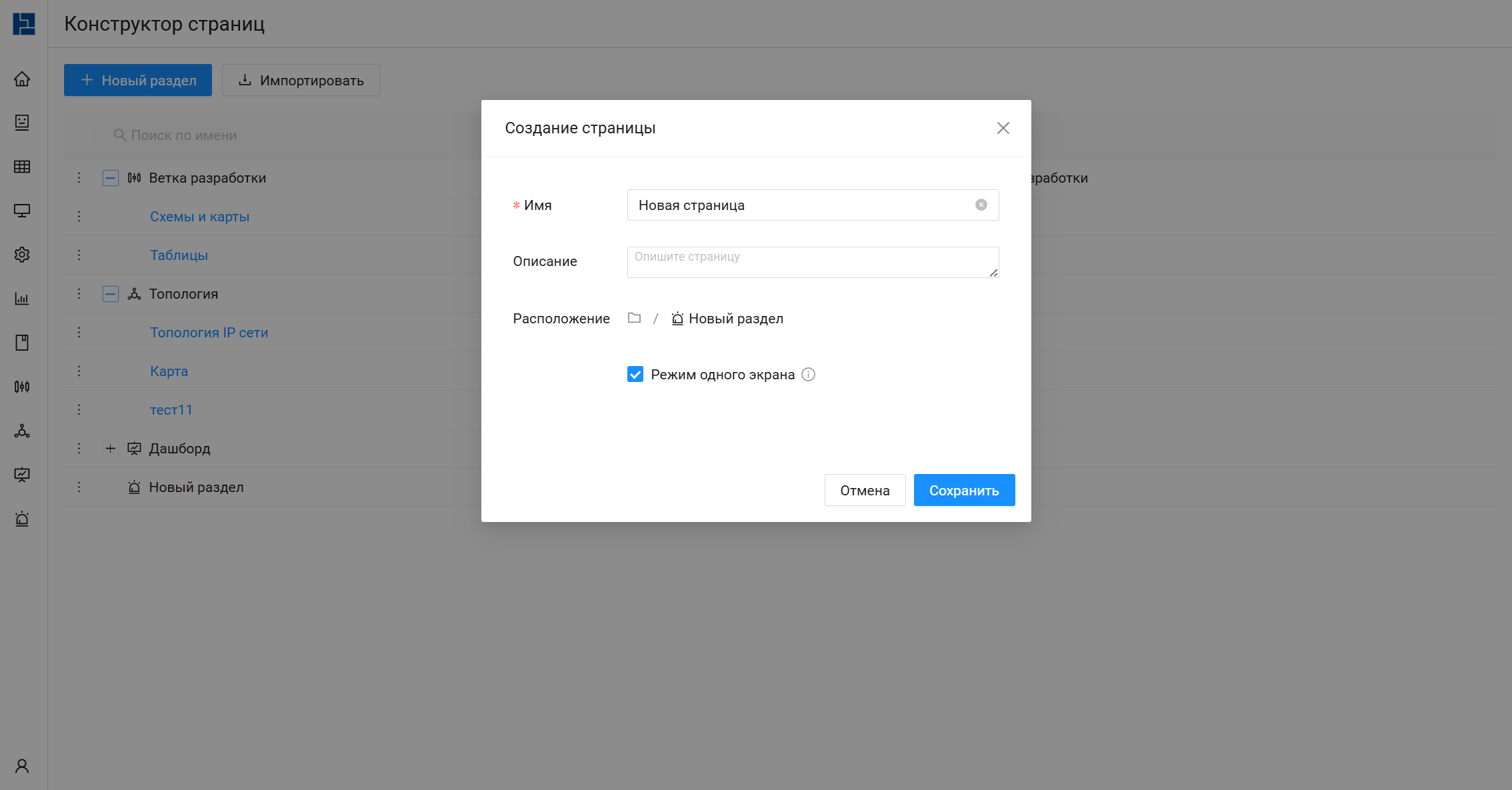Clear the name field with X icon
Image resolution: width=1512 pixels, height=790 pixels.
pos(981,205)
